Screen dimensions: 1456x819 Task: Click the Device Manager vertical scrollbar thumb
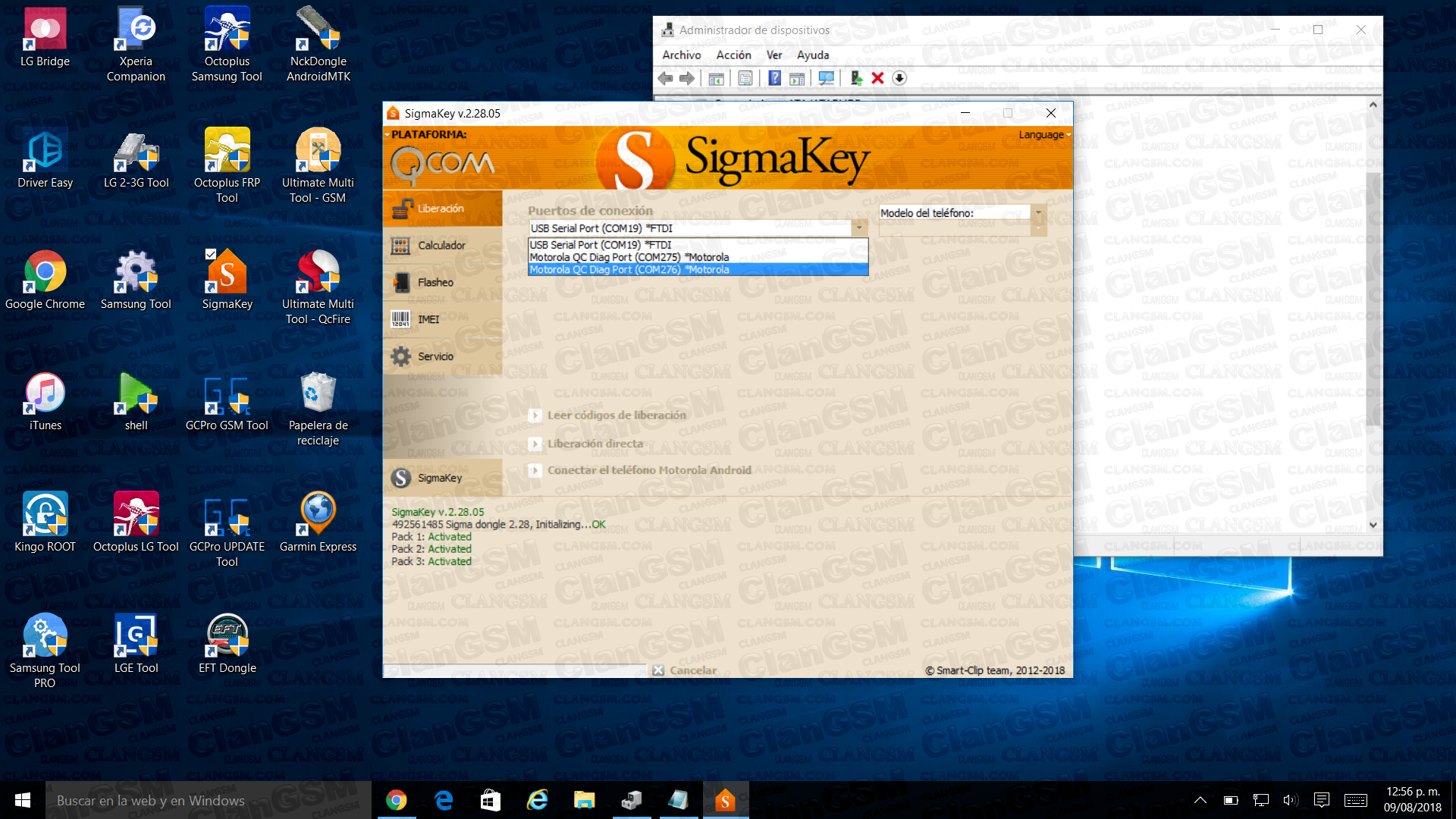pos(1373,300)
